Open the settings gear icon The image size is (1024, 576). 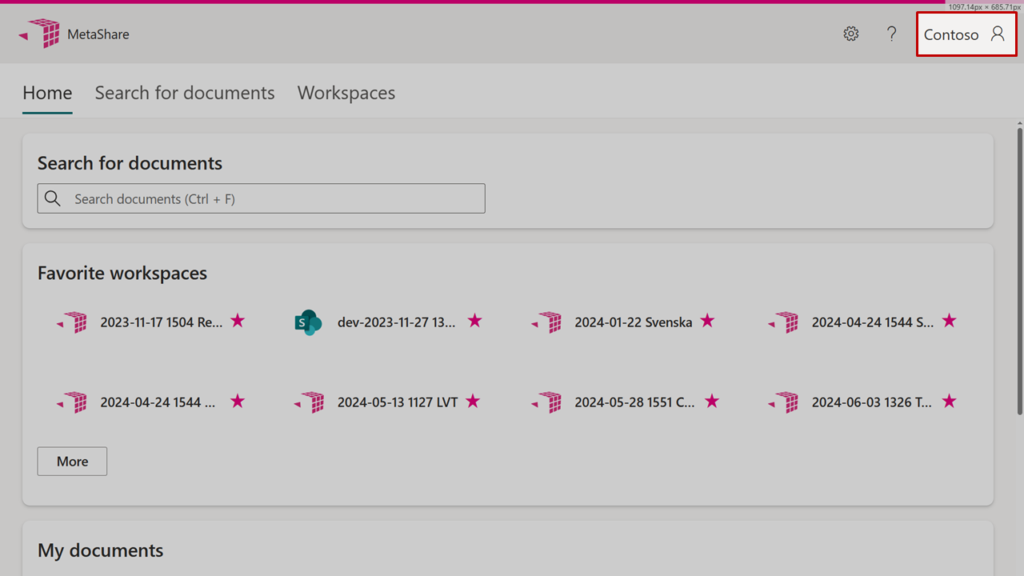click(x=851, y=34)
